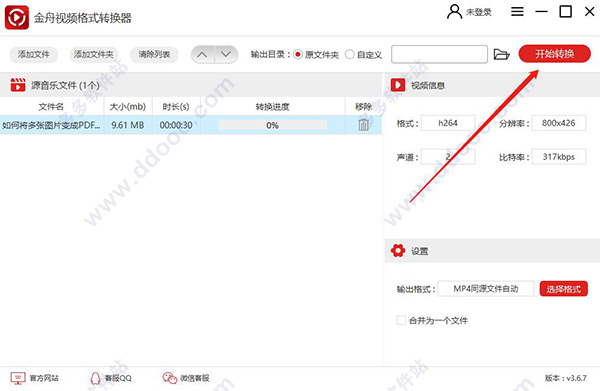
Task: Move file up with up arrow
Action: point(202,54)
